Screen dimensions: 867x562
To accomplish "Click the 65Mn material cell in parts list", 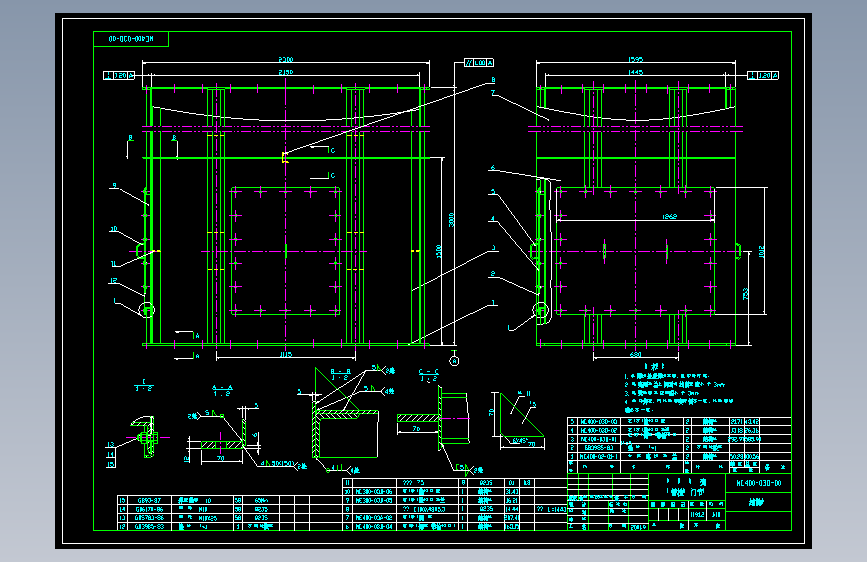I will pos(261,500).
